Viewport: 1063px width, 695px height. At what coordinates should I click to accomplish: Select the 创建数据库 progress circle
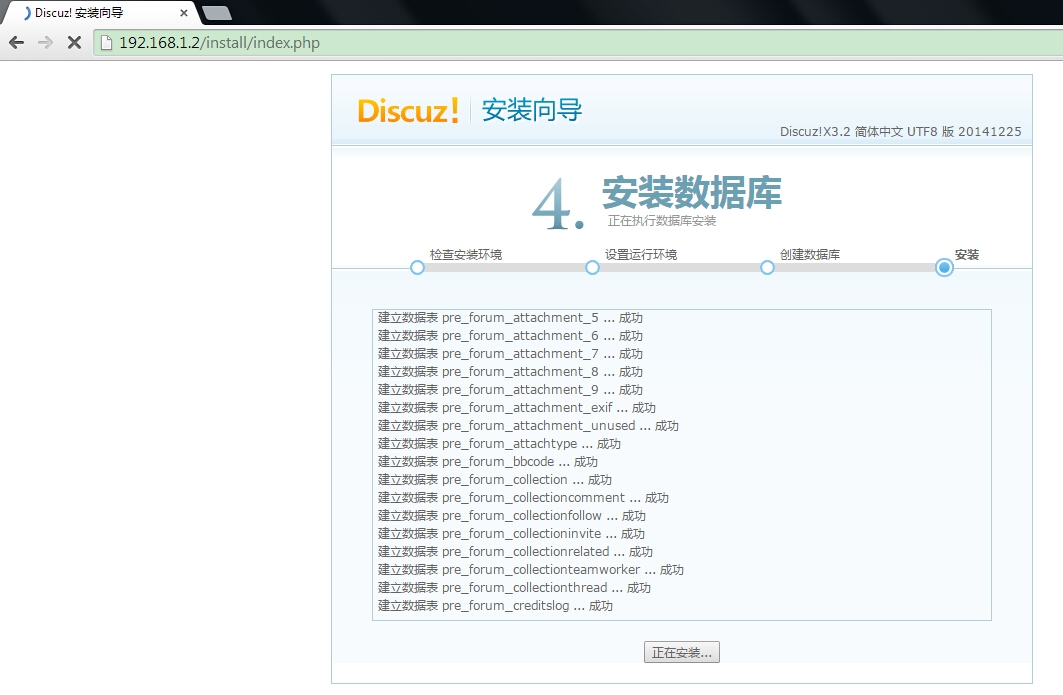click(767, 267)
